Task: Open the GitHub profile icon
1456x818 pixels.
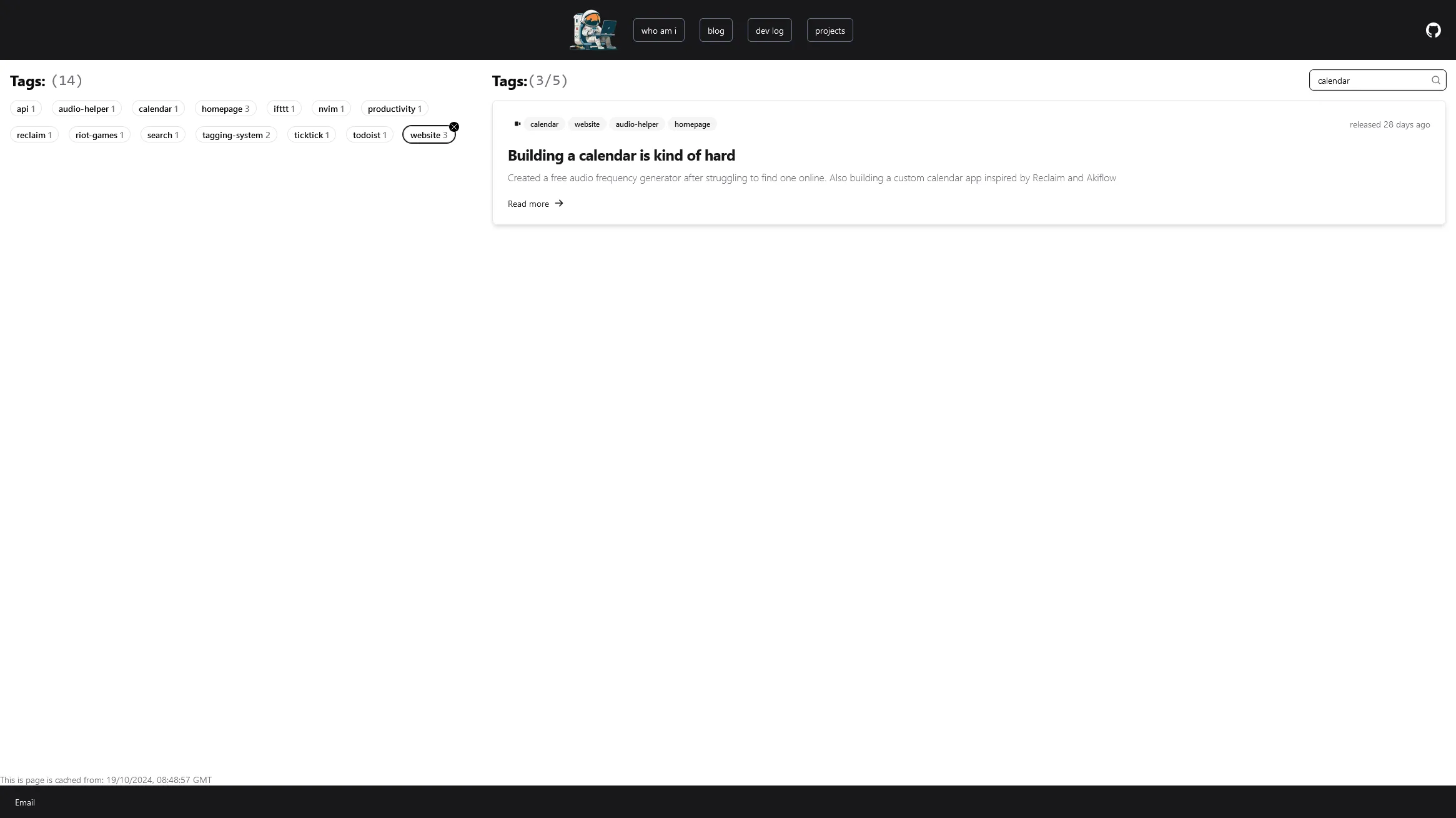Action: 1433,30
